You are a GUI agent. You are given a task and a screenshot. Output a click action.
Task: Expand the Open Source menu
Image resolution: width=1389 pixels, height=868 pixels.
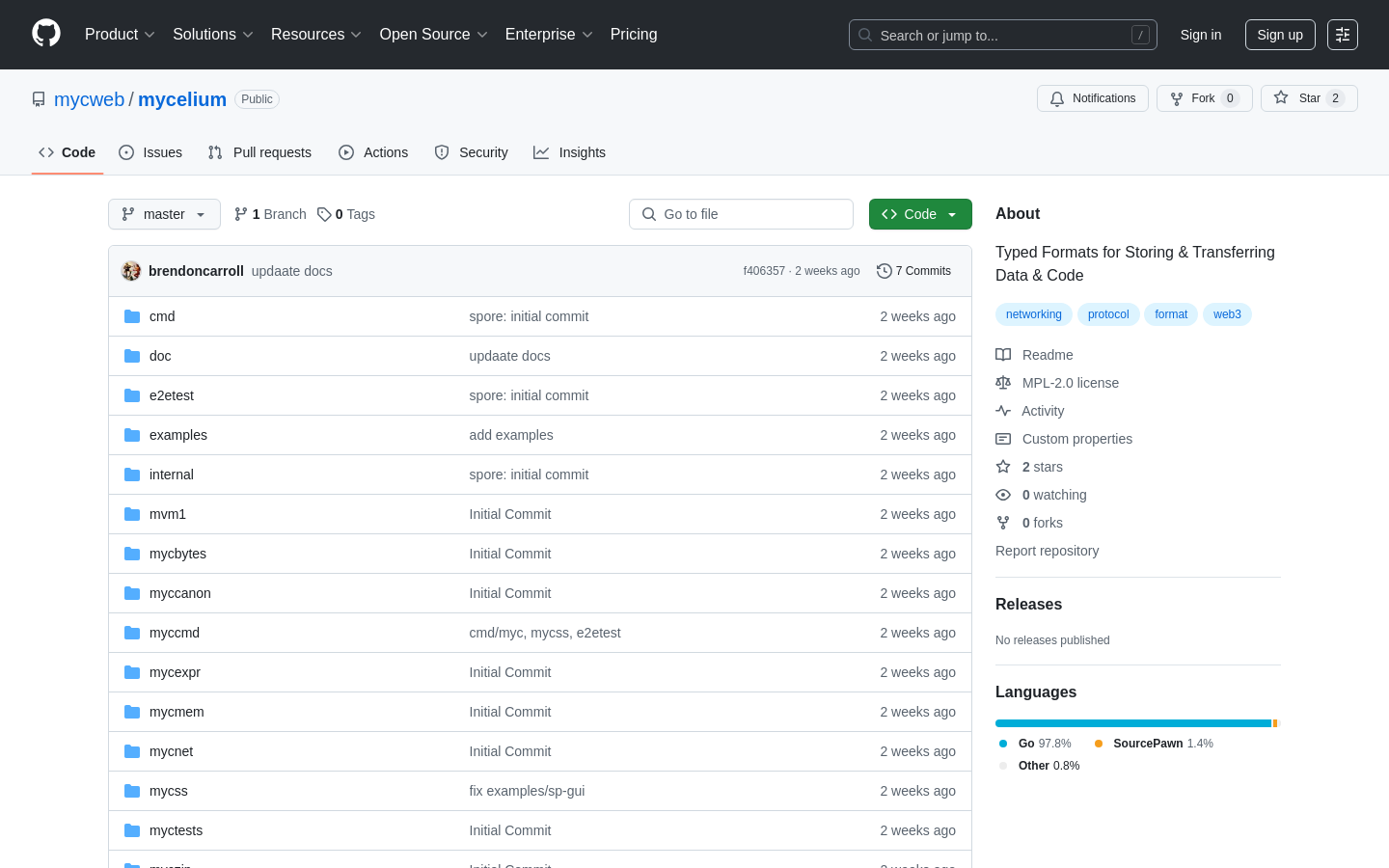point(434,34)
